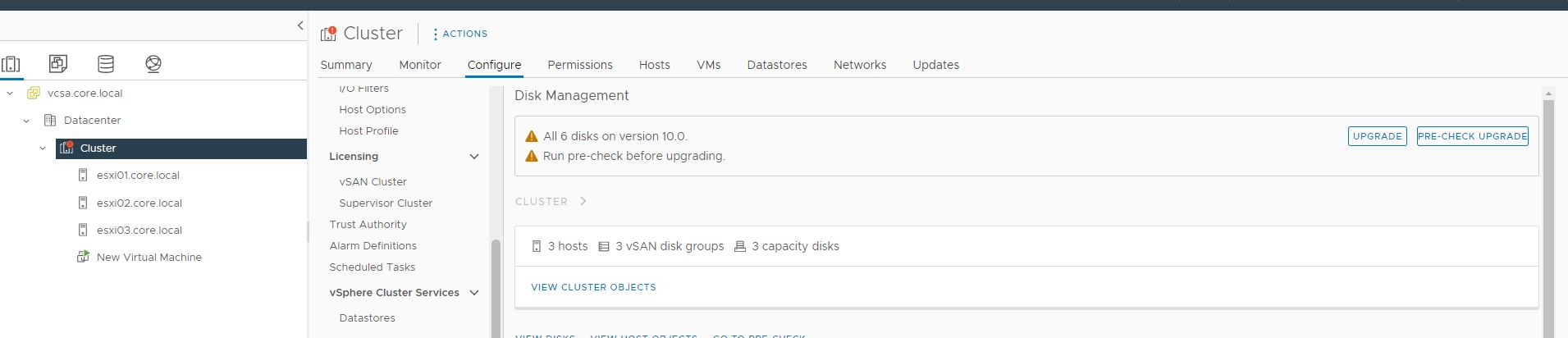Screen dimensions: 1568x338
Task: Open the Actions menu for Cluster
Action: pos(460,34)
